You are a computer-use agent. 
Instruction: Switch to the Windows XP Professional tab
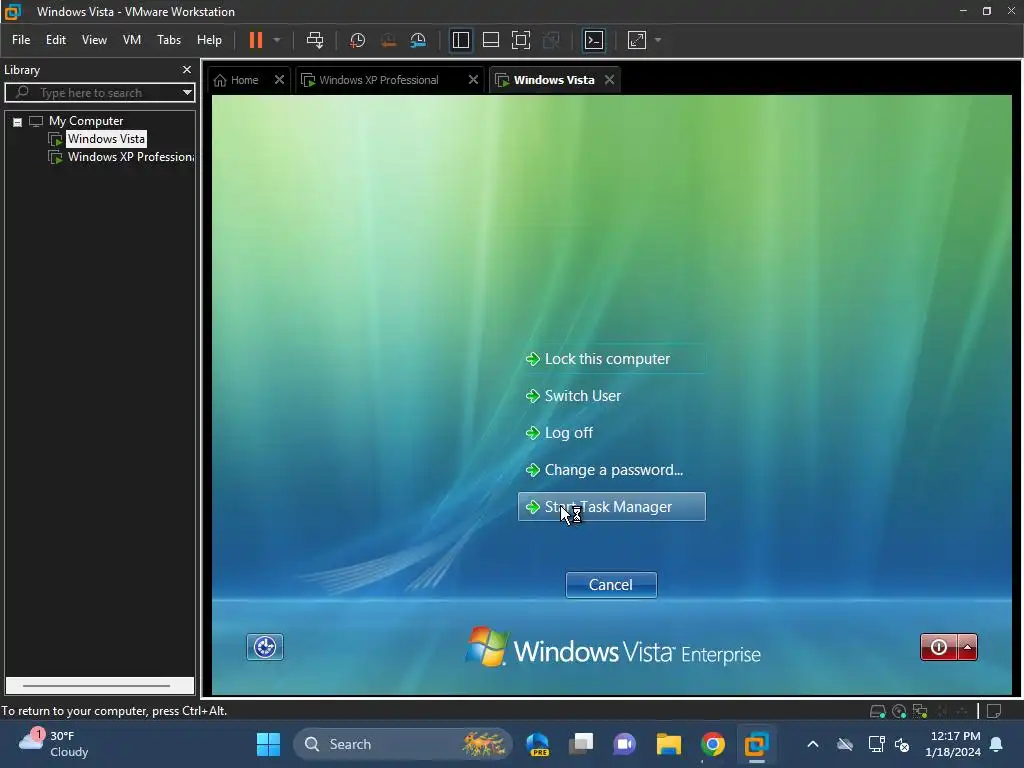click(x=379, y=80)
